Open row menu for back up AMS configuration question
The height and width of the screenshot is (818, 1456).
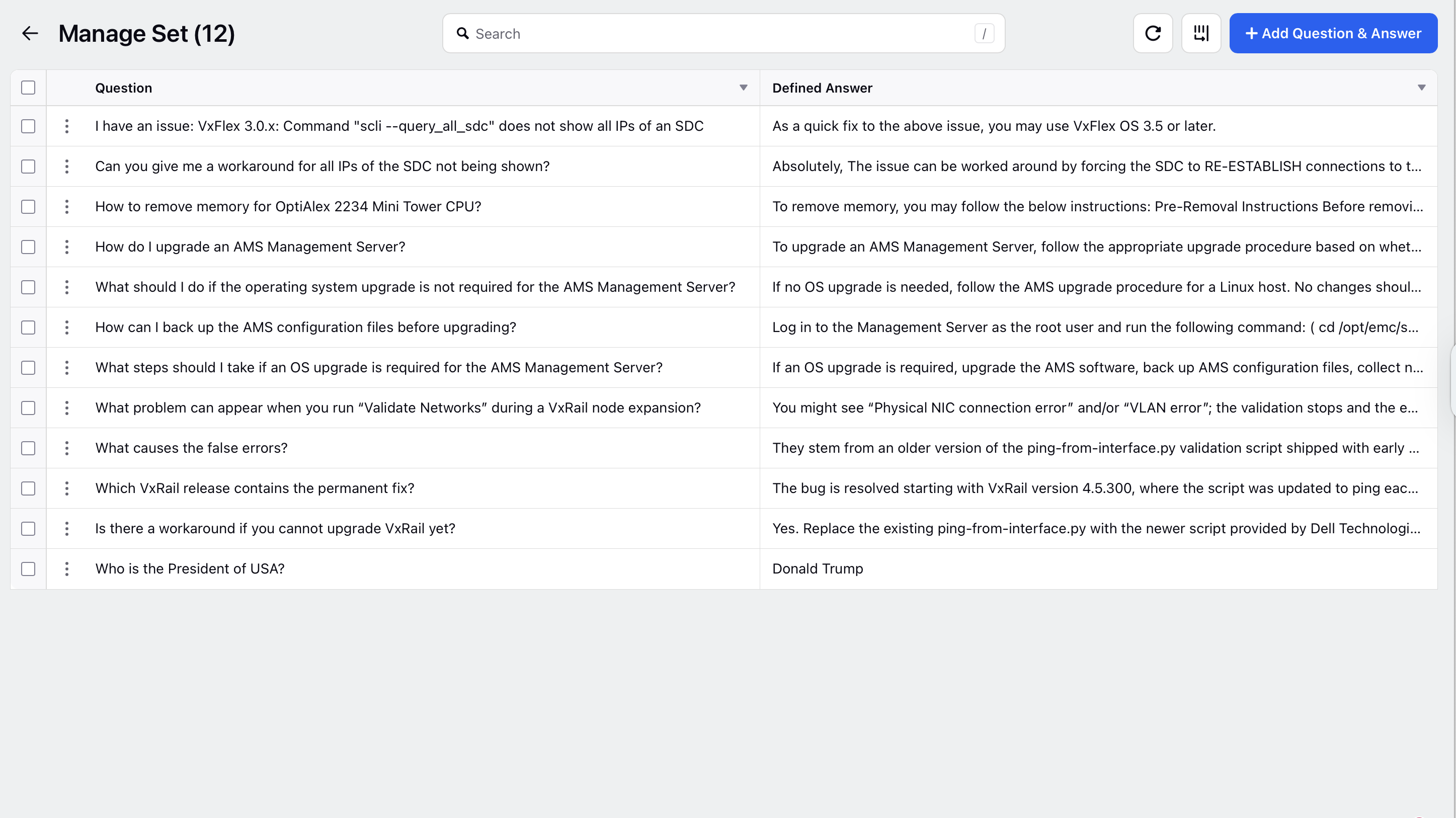tap(67, 328)
